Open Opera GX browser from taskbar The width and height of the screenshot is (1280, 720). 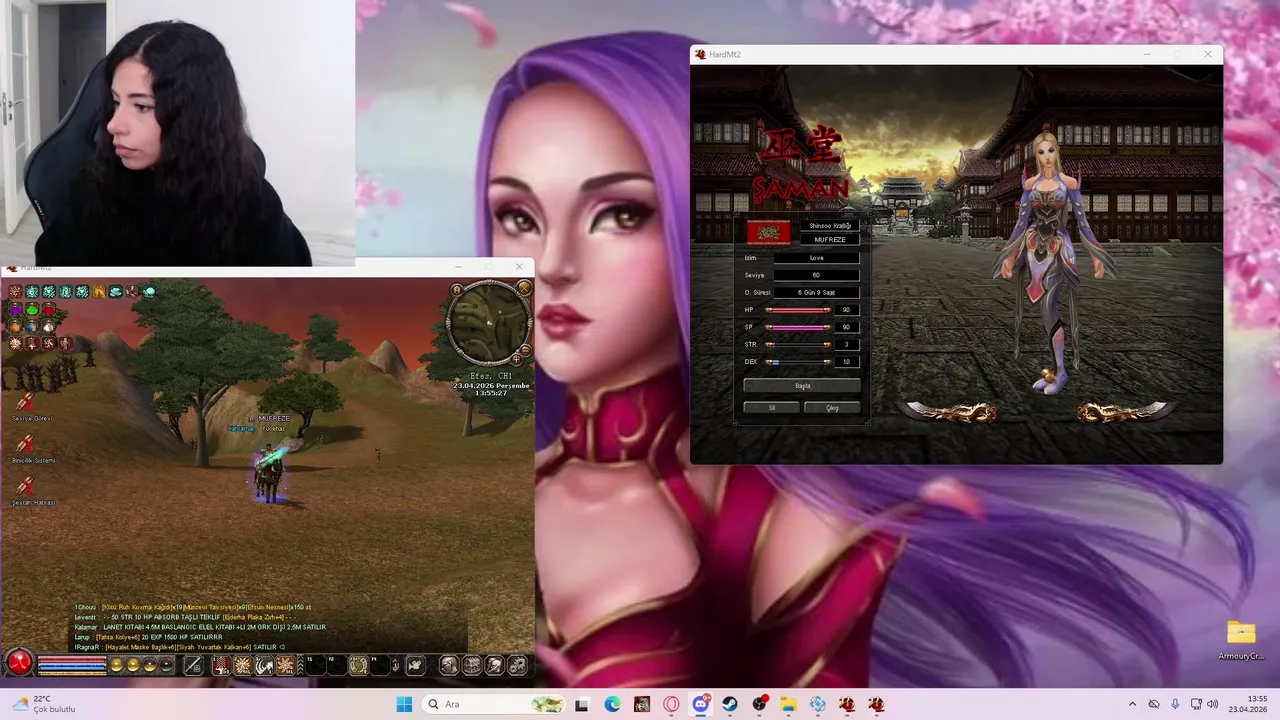(671, 705)
